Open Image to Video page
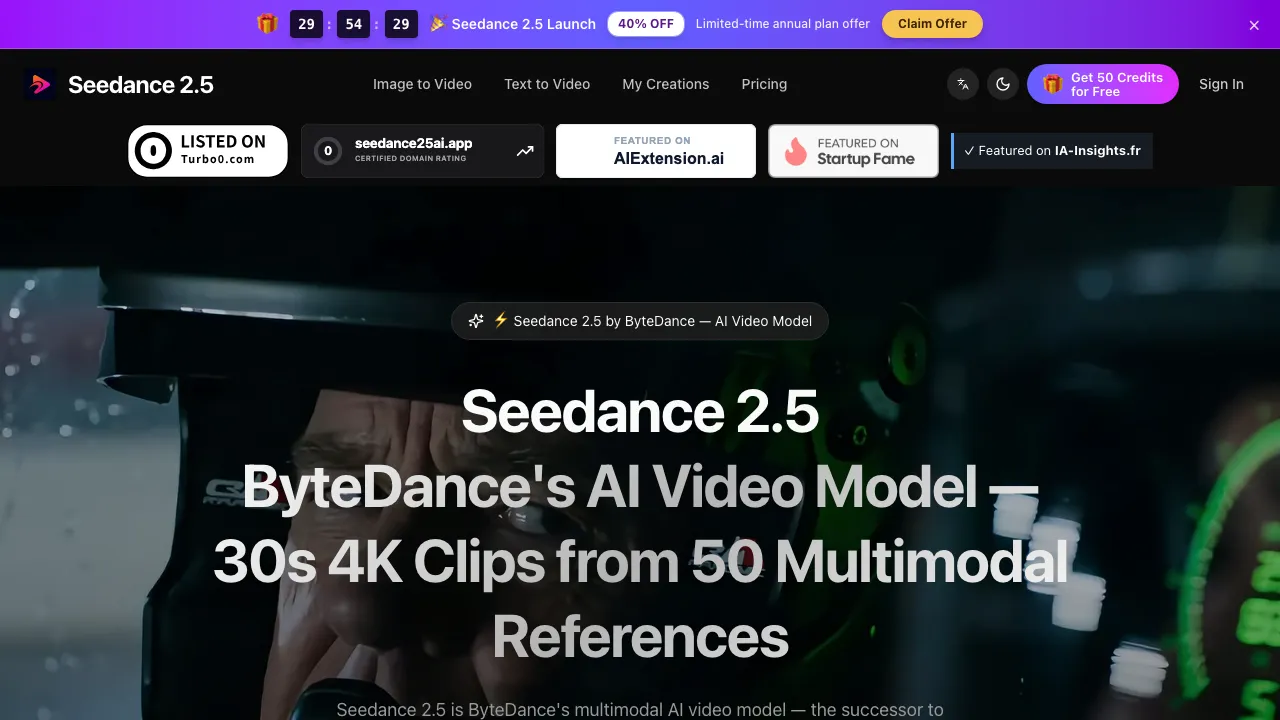The height and width of the screenshot is (720, 1280). 422,84
